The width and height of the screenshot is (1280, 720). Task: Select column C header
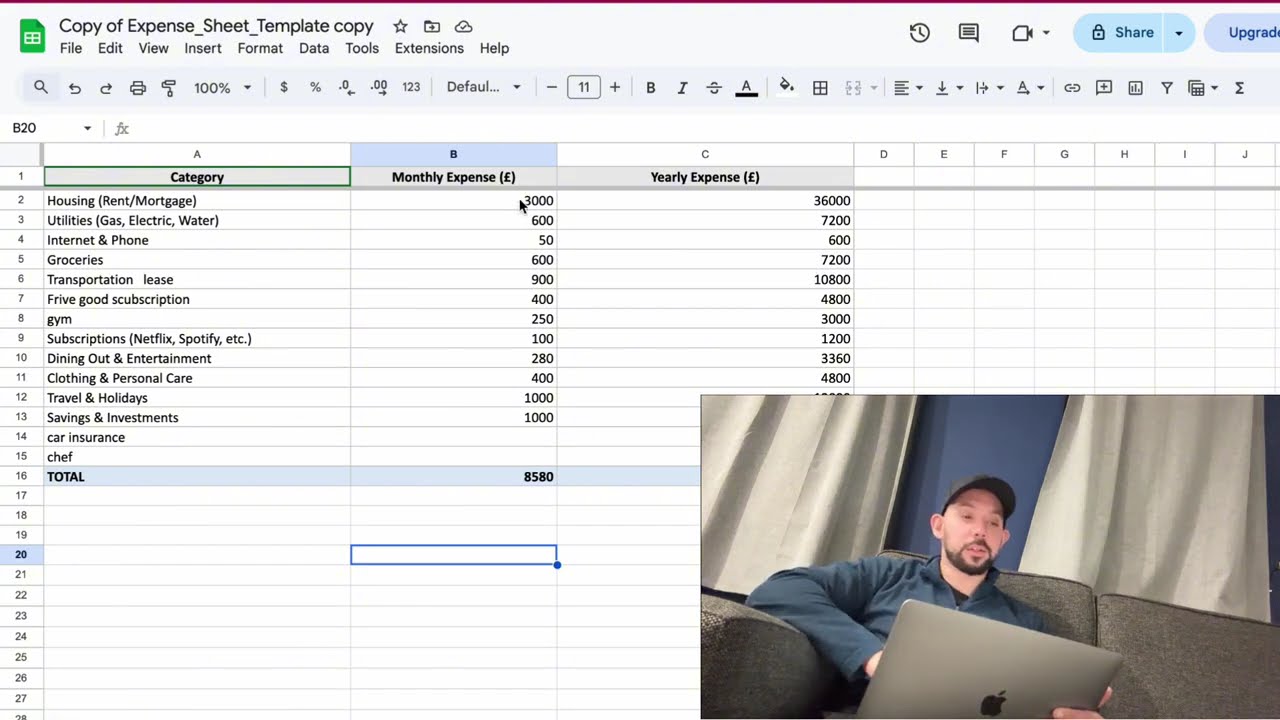[705, 154]
